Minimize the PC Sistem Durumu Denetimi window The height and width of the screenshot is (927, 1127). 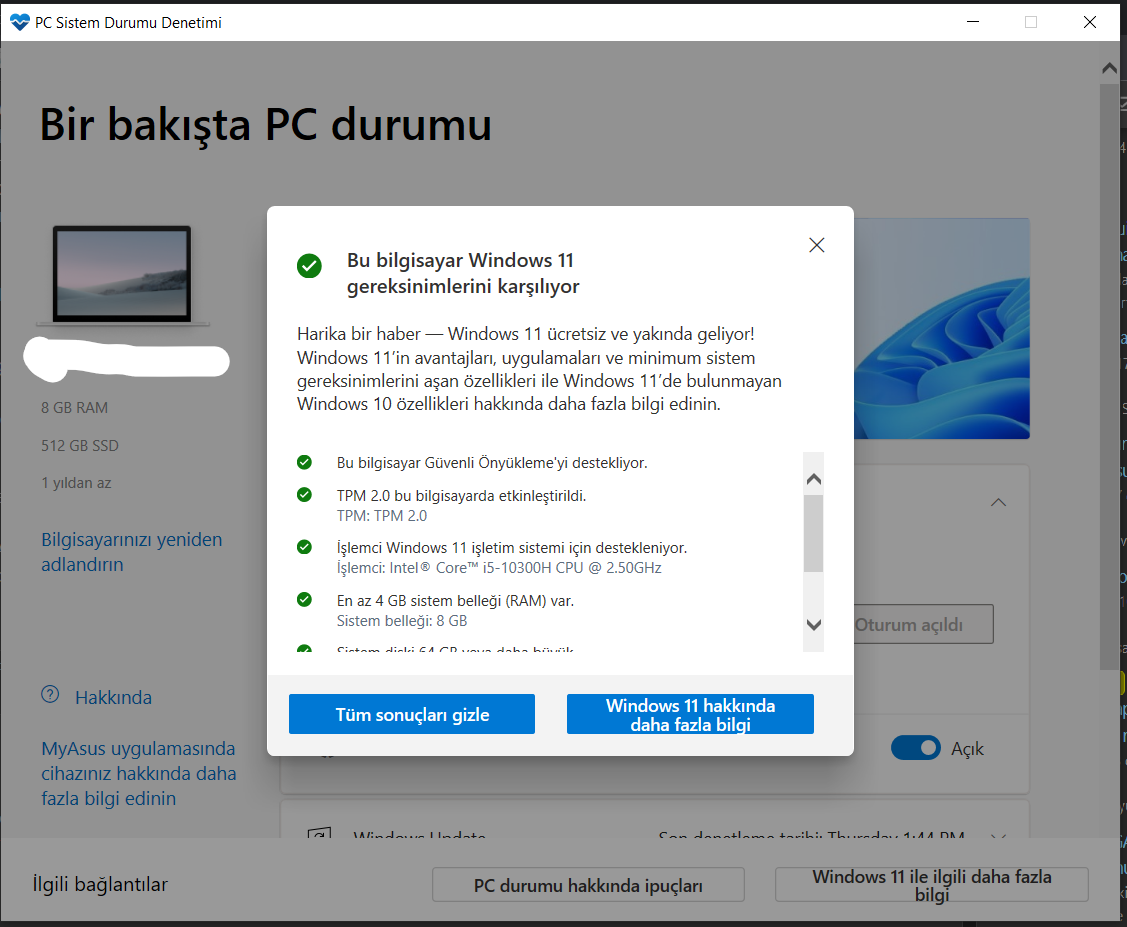pyautogui.click(x=972, y=22)
